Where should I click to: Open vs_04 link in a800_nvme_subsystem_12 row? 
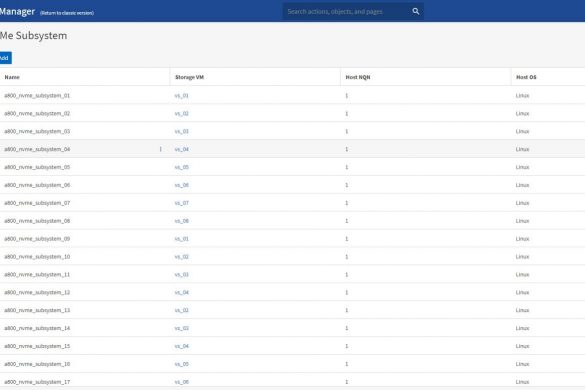[182, 293]
